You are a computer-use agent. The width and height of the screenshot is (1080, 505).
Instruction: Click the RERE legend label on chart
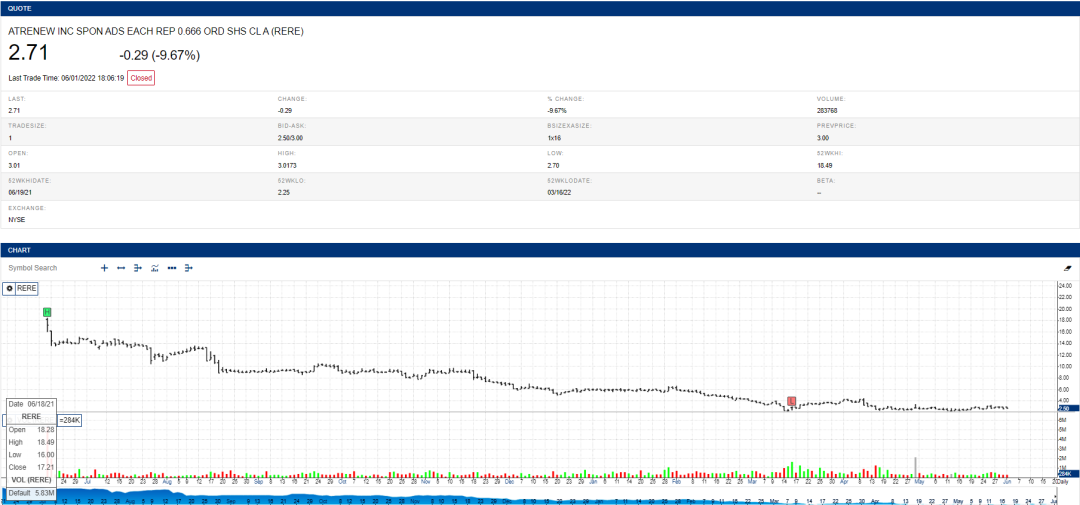click(x=28, y=289)
